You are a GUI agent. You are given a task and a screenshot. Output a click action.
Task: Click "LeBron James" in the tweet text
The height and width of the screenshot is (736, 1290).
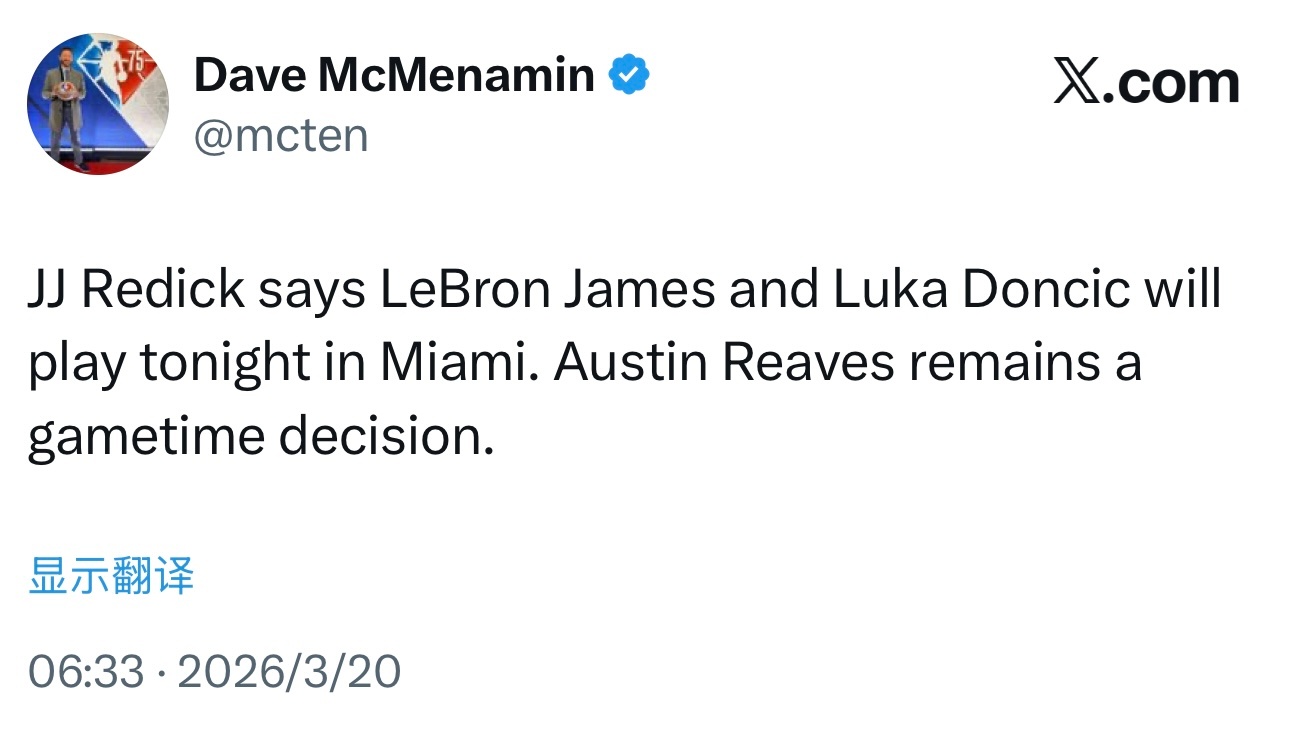coord(548,290)
